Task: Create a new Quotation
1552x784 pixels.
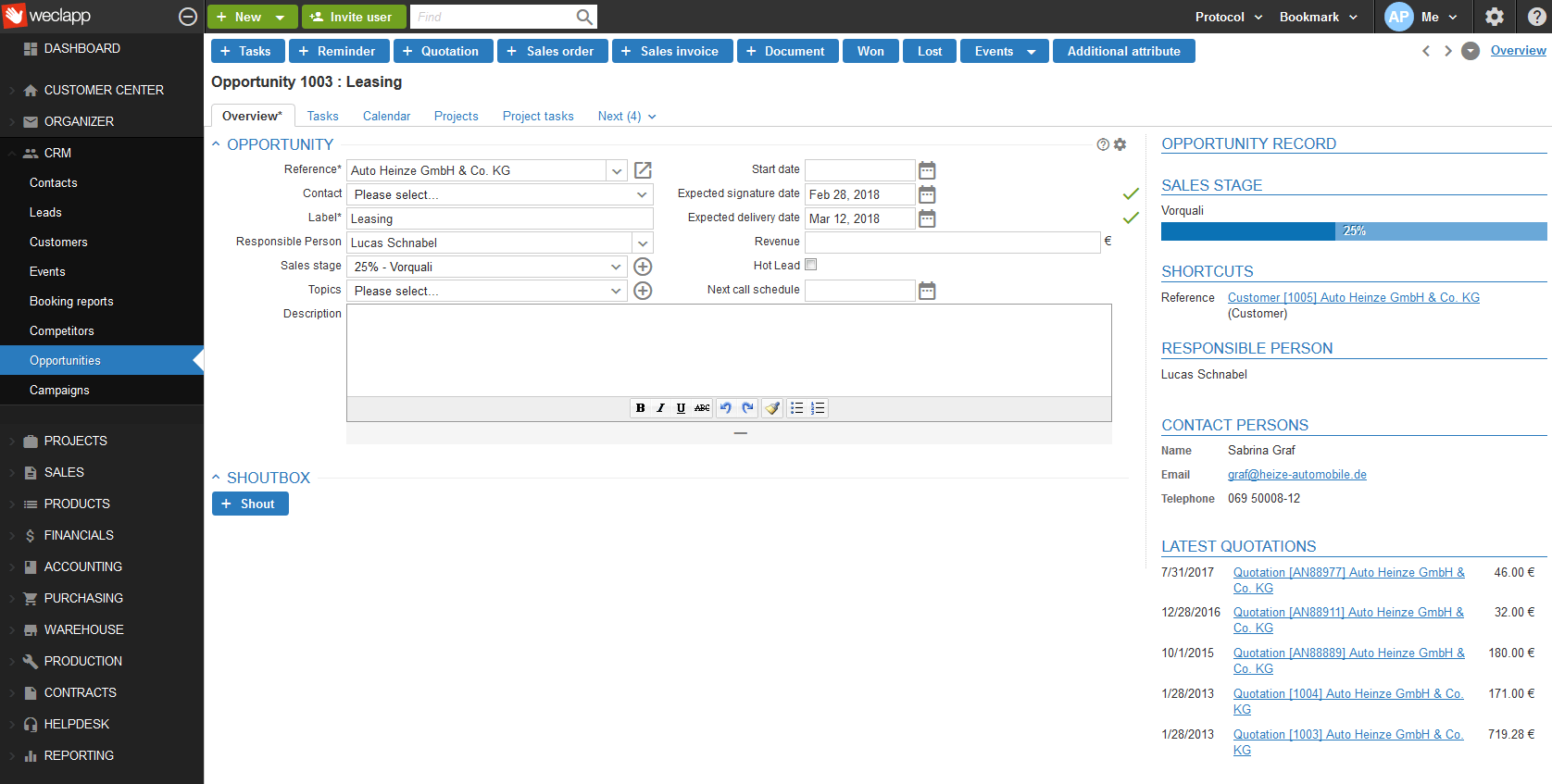Action: [x=445, y=51]
